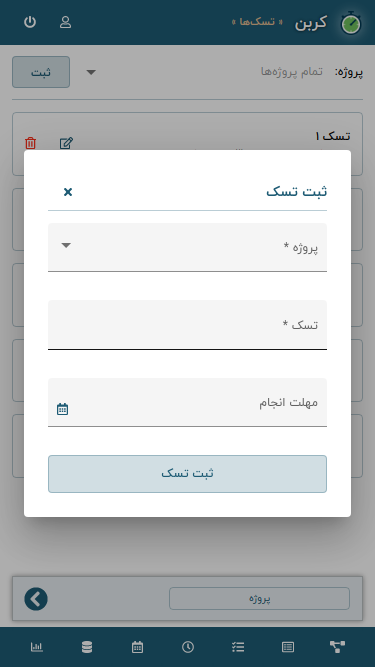This screenshot has width=375, height=667.
Task: Open the project hierarchy icon in bottom bar
Action: tap(338, 647)
